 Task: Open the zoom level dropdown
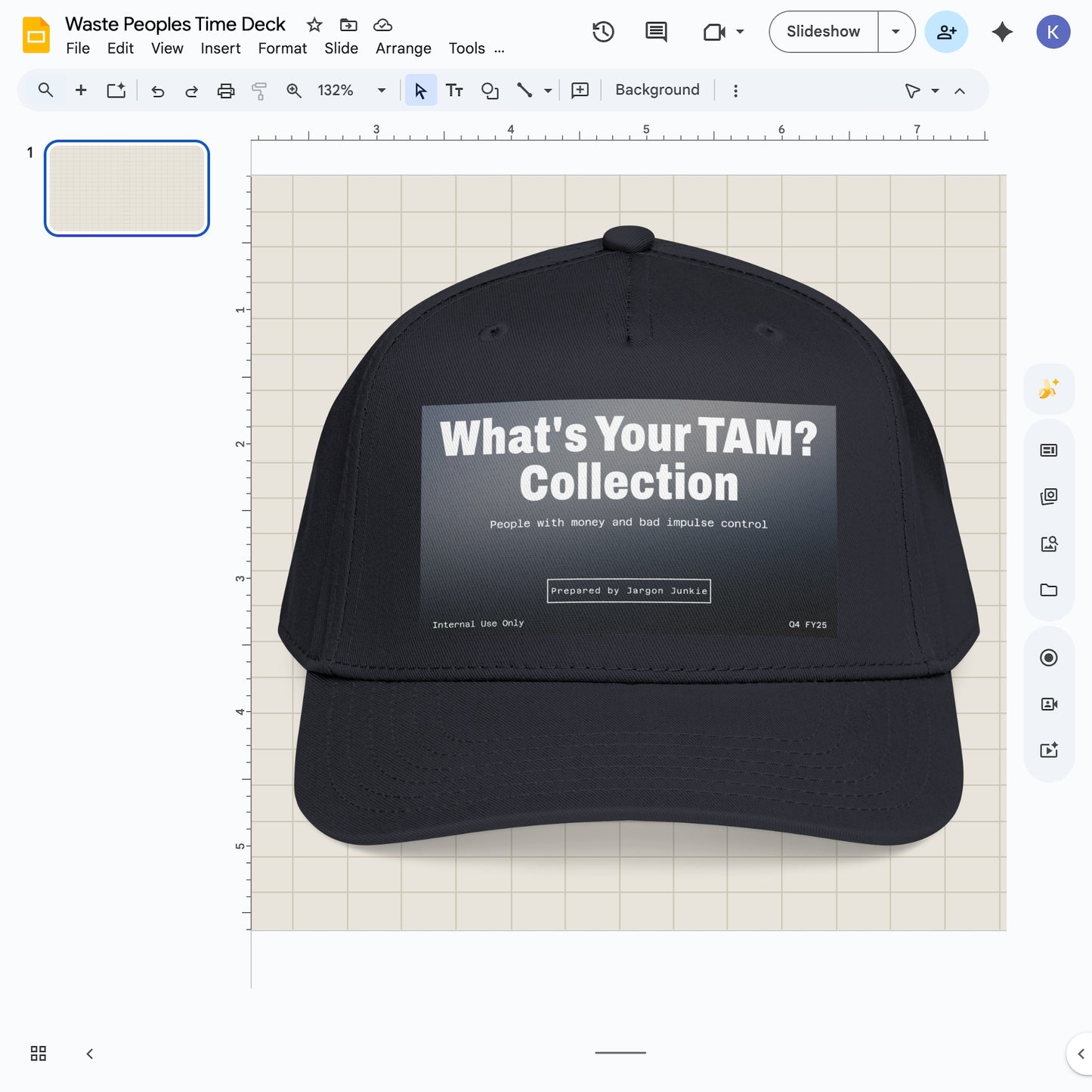click(382, 90)
